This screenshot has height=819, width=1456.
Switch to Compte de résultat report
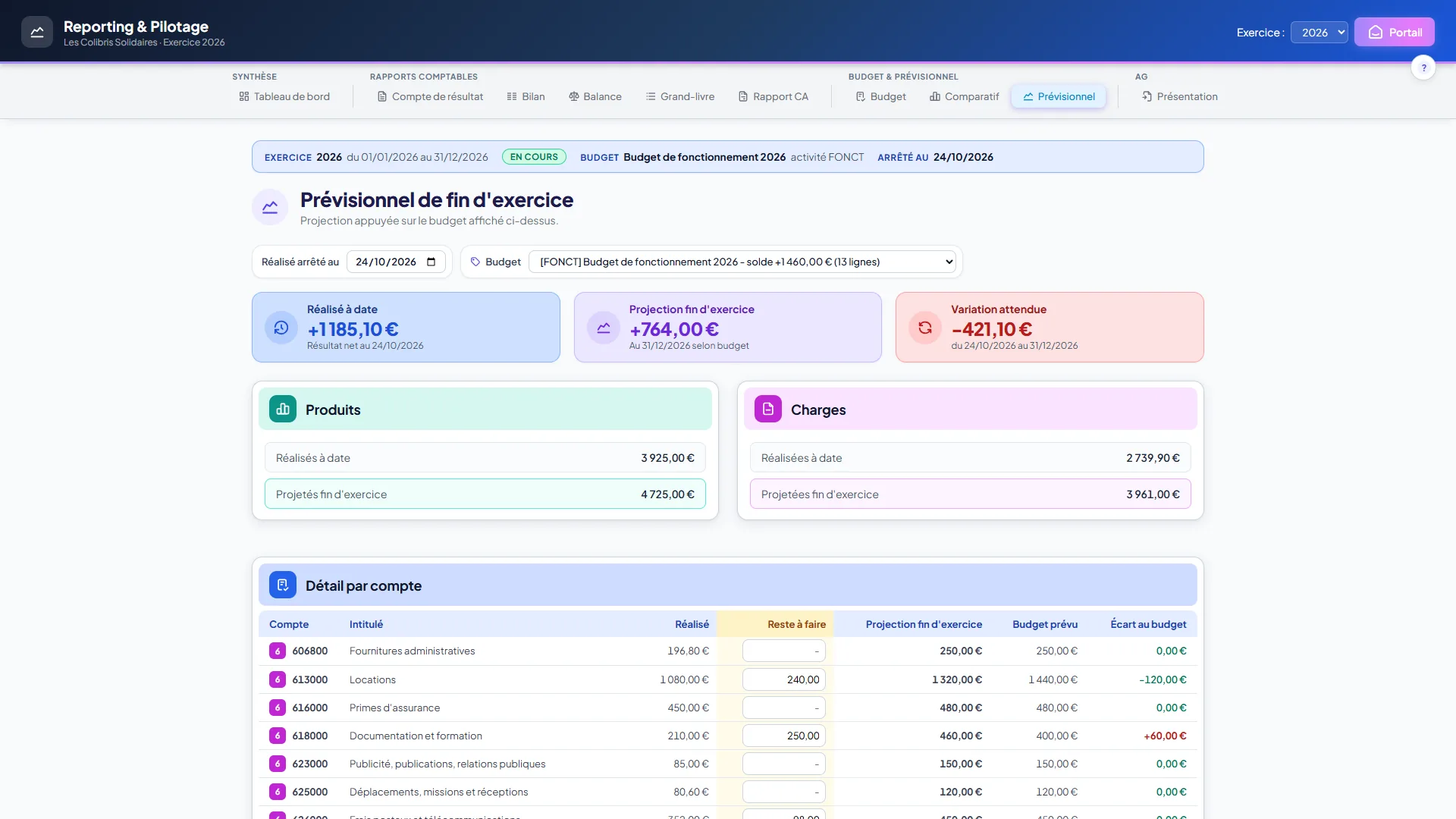(430, 96)
